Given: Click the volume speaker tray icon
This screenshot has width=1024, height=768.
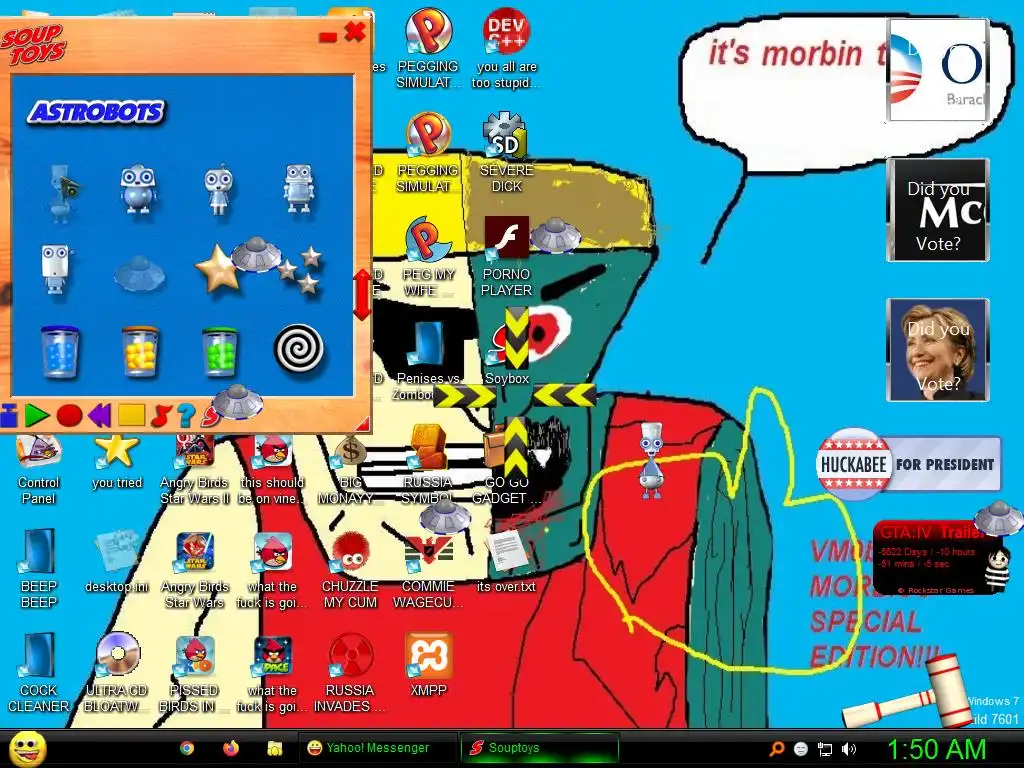Looking at the screenshot, I should (849, 749).
